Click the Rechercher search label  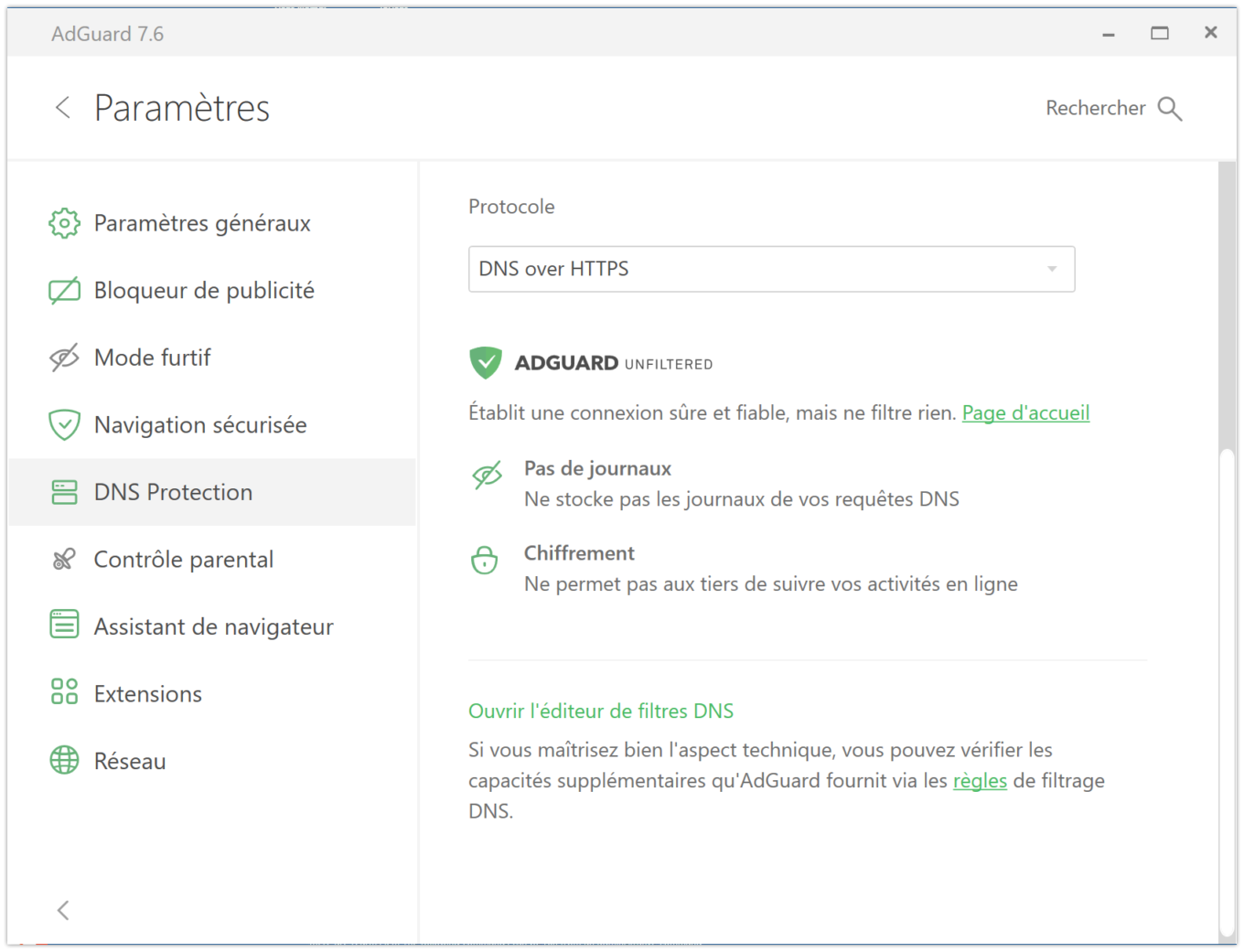(1096, 108)
